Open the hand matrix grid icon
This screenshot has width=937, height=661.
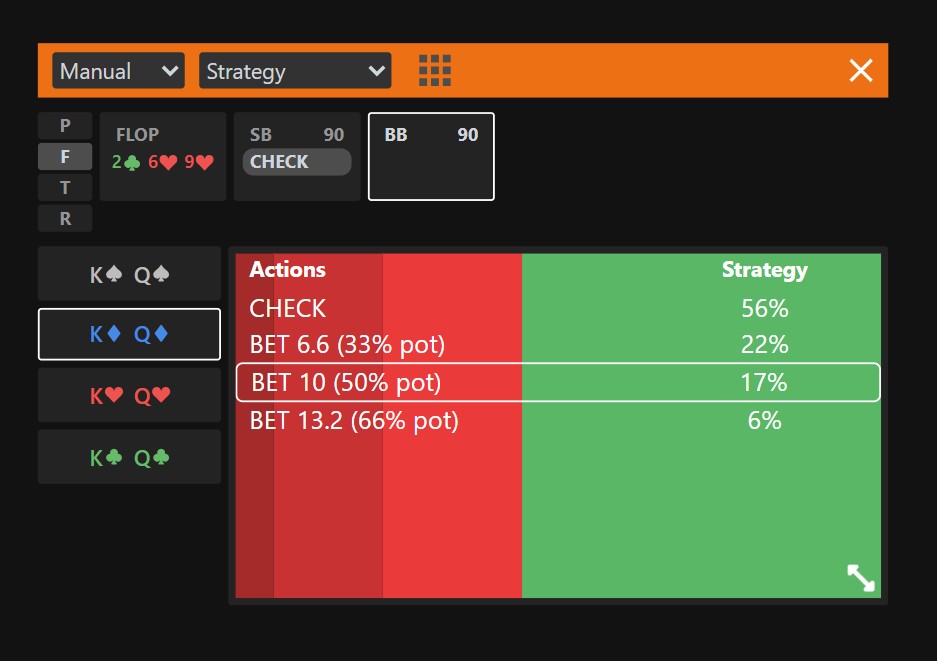(434, 71)
